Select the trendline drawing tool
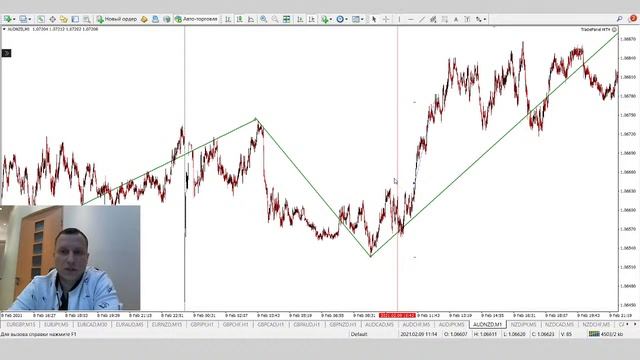640x360 pixels. (422, 19)
